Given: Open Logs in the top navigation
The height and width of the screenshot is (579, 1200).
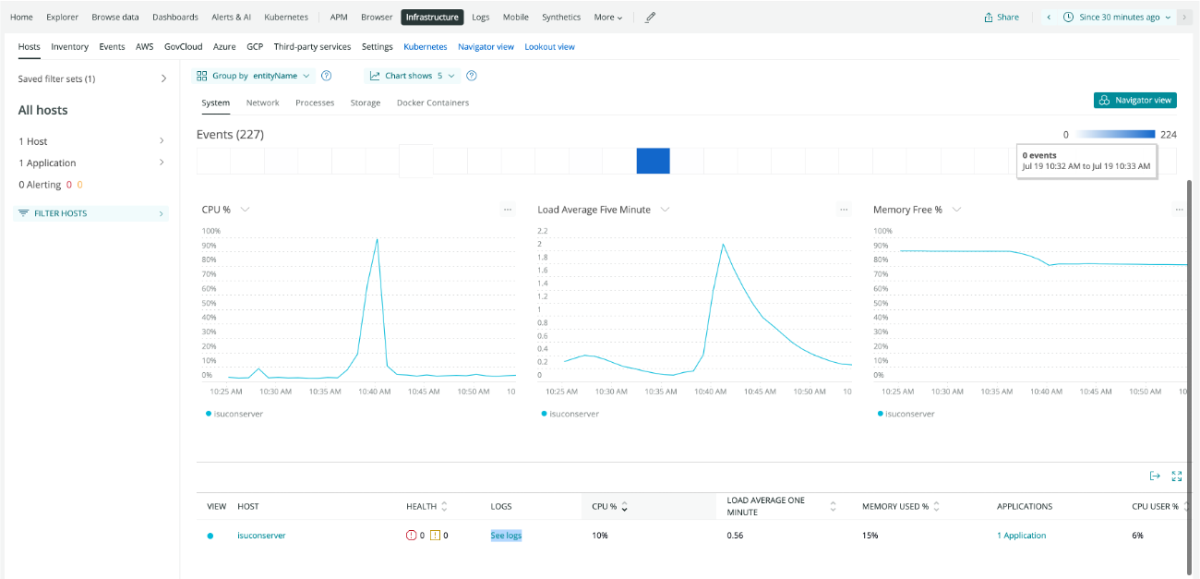Looking at the screenshot, I should coord(480,17).
